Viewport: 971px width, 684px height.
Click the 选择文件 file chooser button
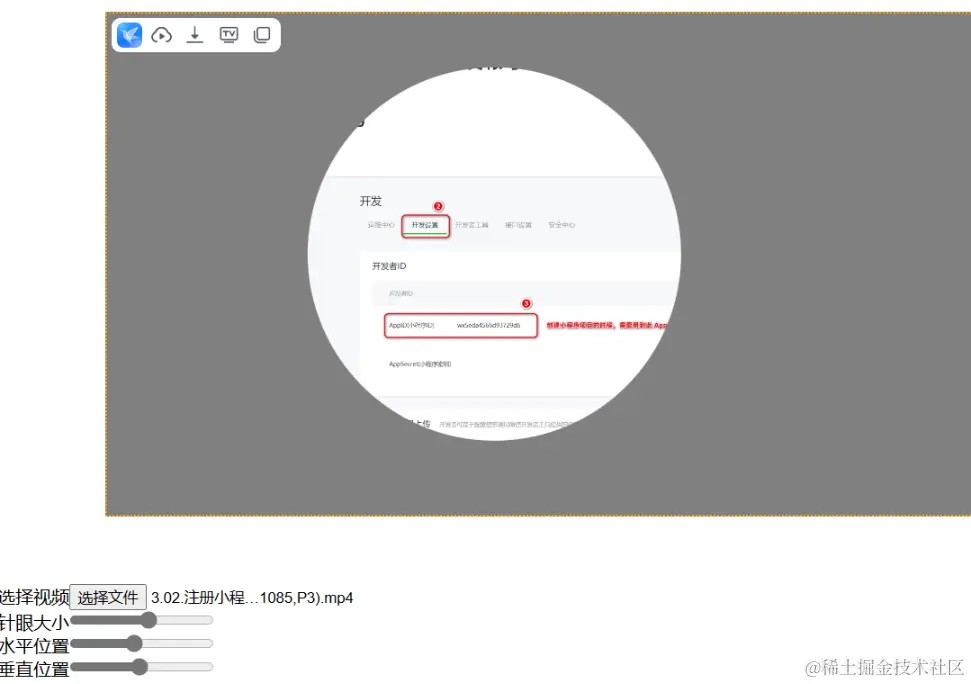tap(108, 597)
